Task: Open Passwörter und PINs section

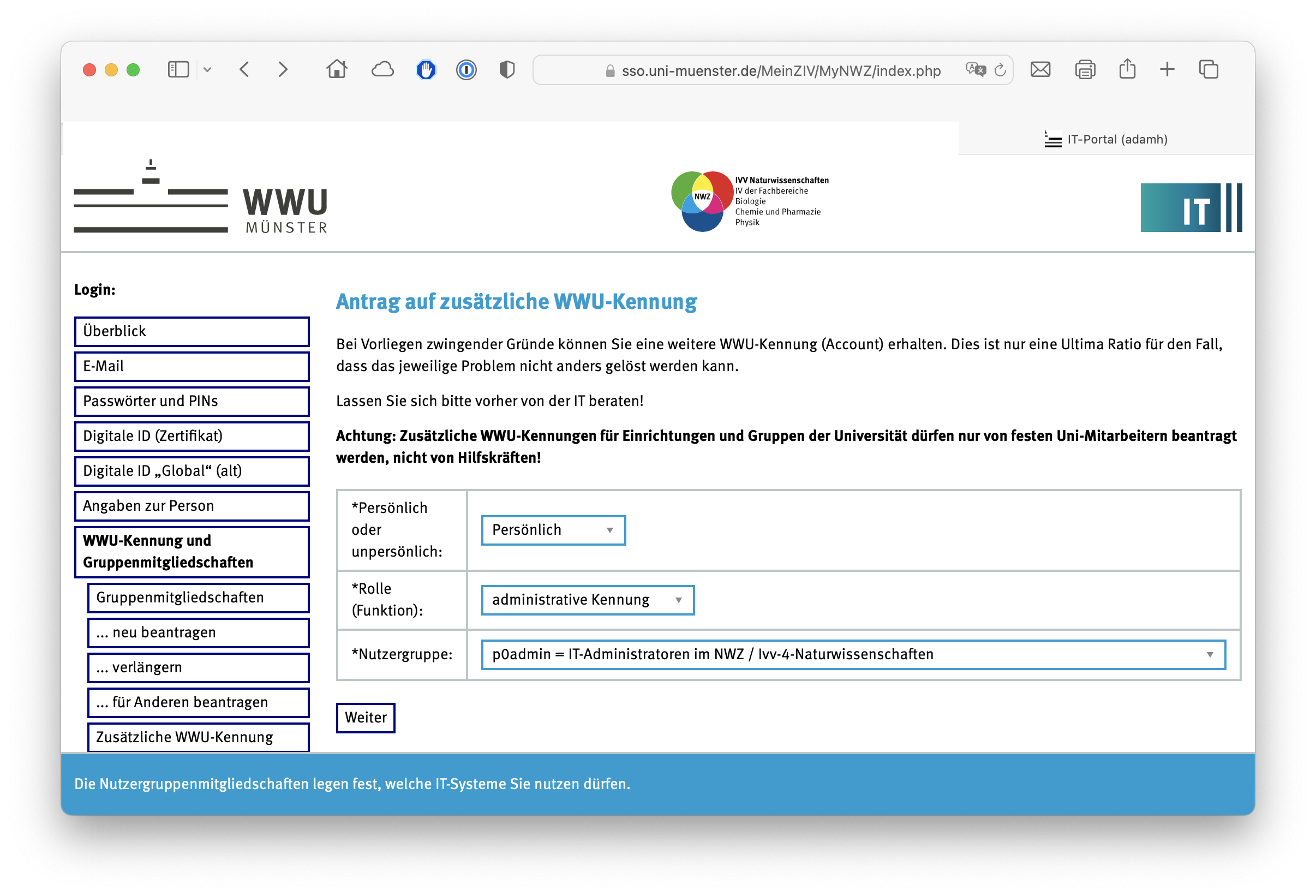Action: point(192,402)
